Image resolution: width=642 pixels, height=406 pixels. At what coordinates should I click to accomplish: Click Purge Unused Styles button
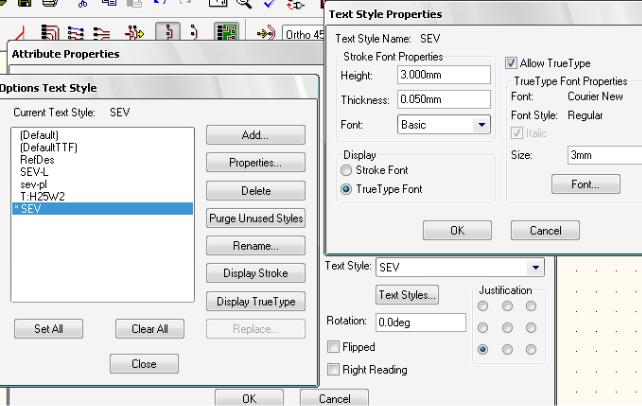pos(255,218)
